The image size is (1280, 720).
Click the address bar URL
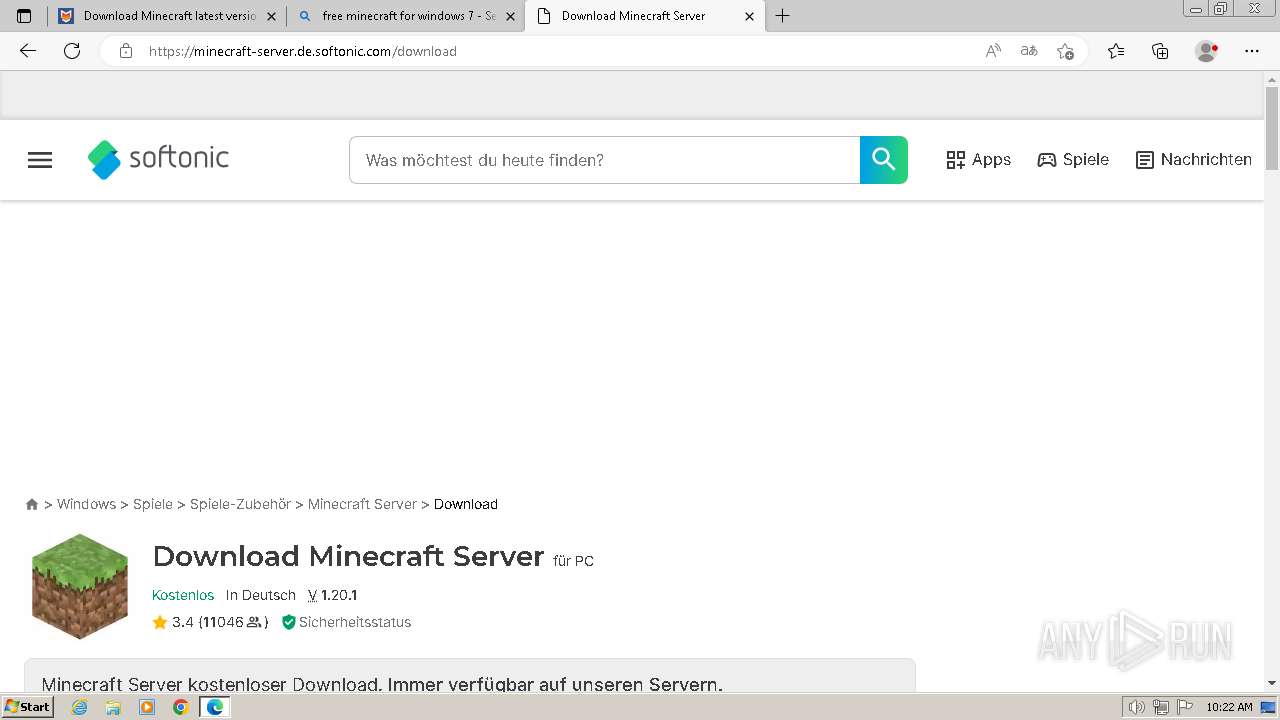[x=303, y=51]
